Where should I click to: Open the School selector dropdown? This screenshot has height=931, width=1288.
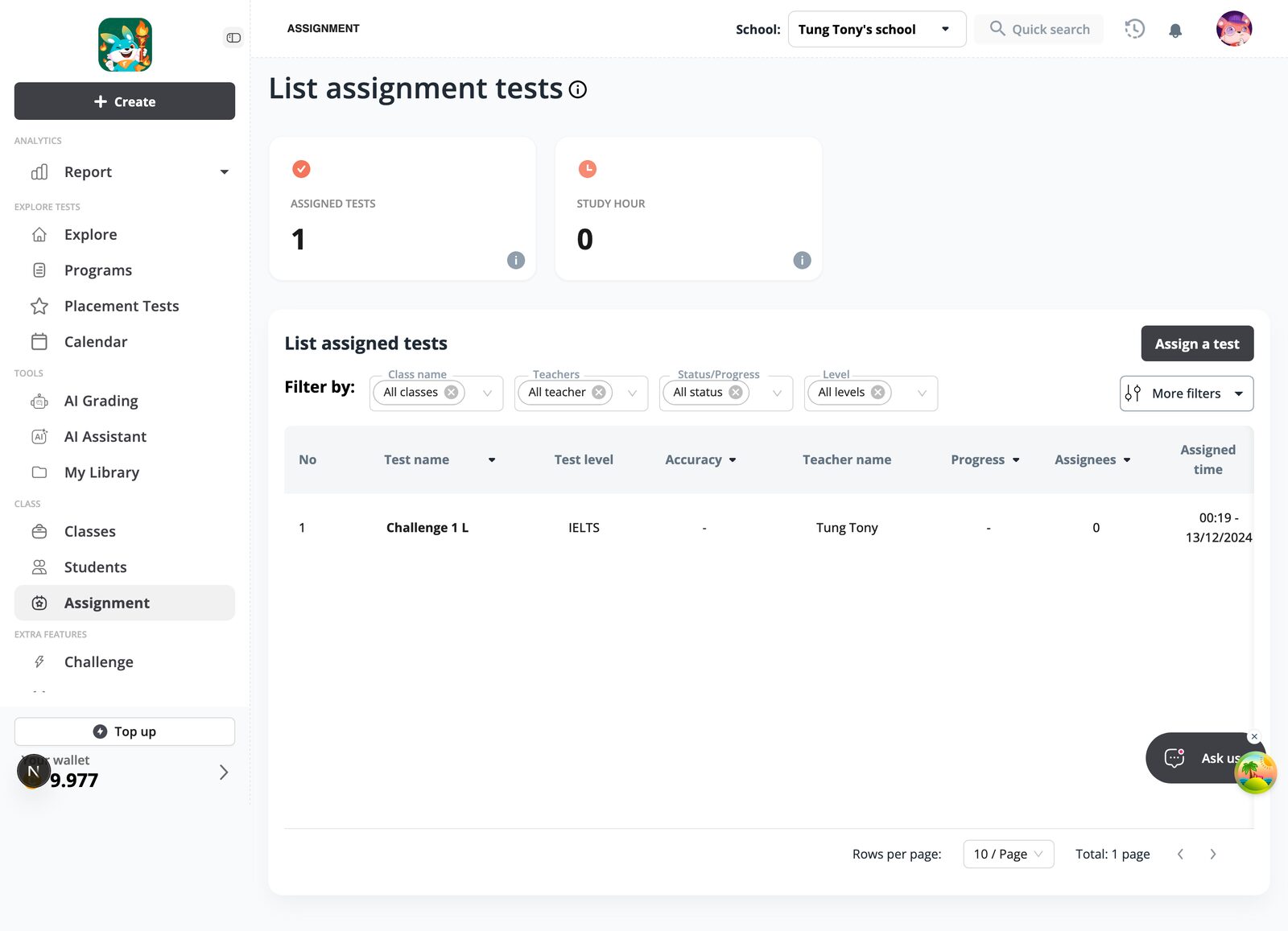(877, 30)
